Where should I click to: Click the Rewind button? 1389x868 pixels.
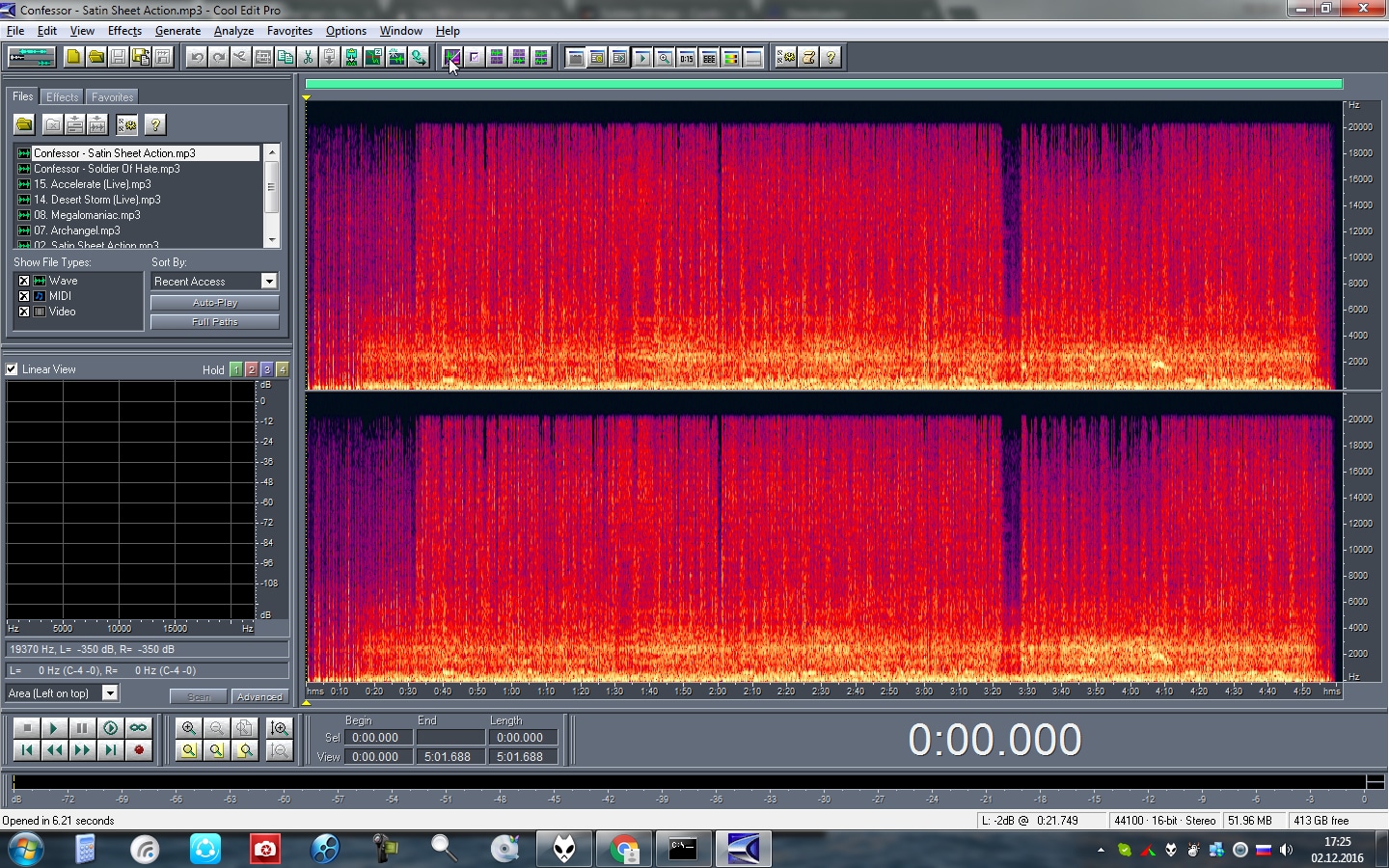tap(54, 749)
